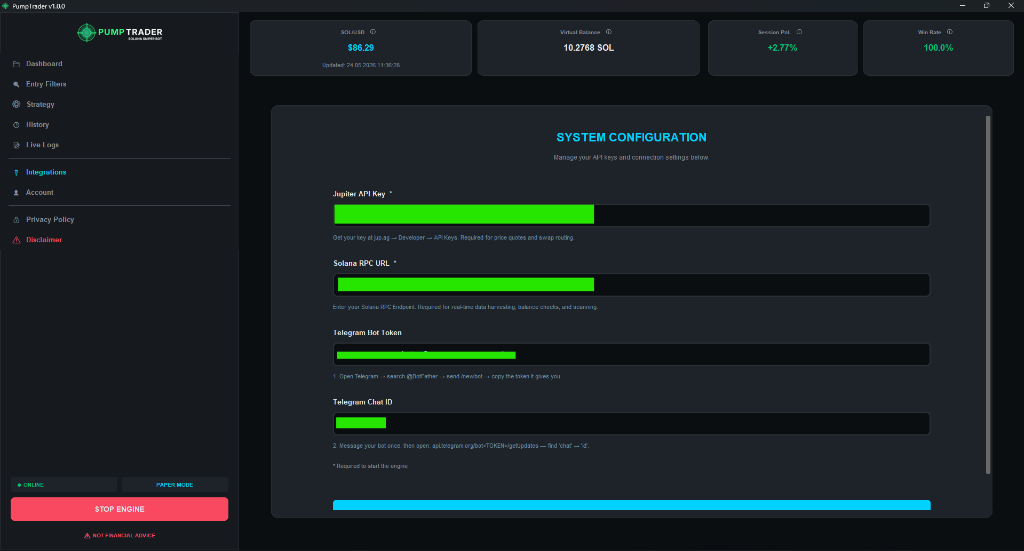Click into the Telegram Bot Token field
The width and height of the screenshot is (1024, 551).
pyautogui.click(x=632, y=354)
